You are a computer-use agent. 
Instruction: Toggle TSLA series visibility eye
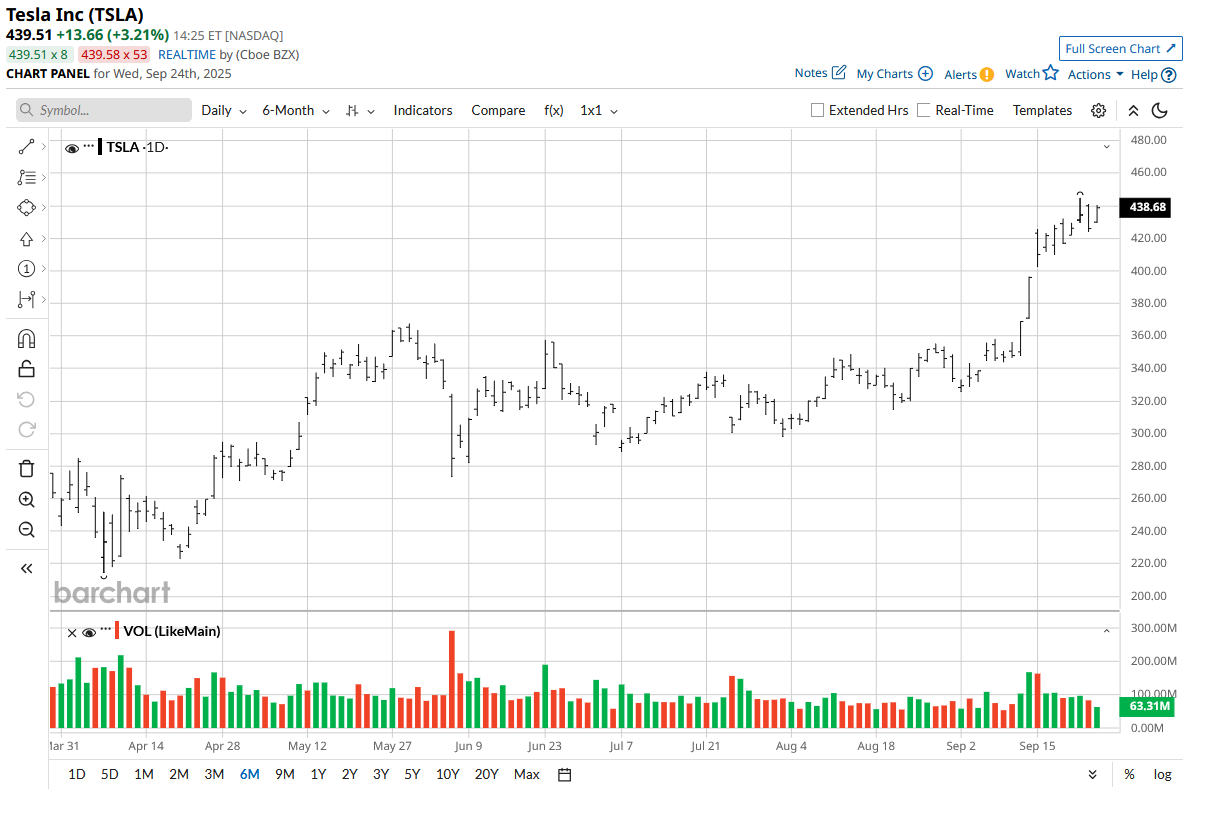pos(72,148)
